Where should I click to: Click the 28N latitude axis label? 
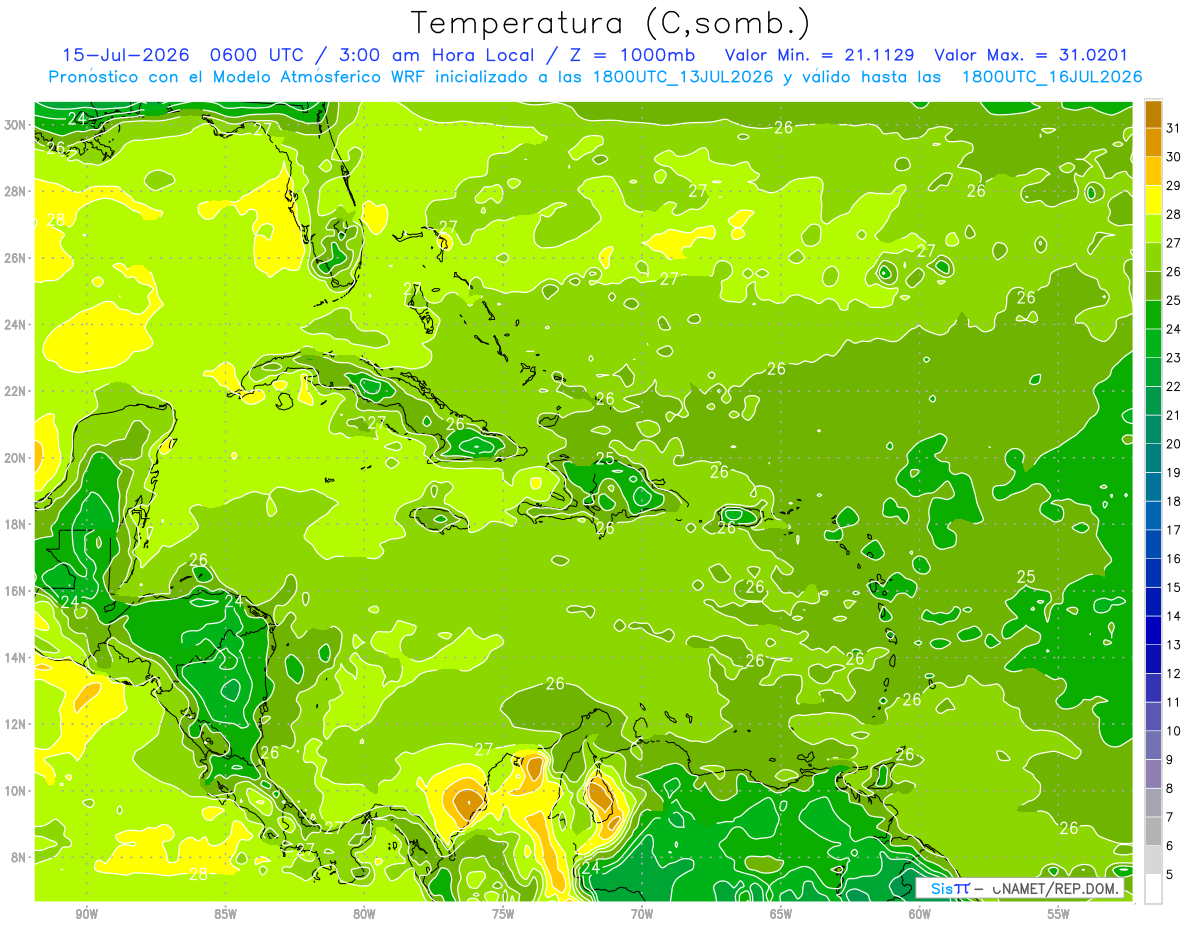pyautogui.click(x=15, y=191)
